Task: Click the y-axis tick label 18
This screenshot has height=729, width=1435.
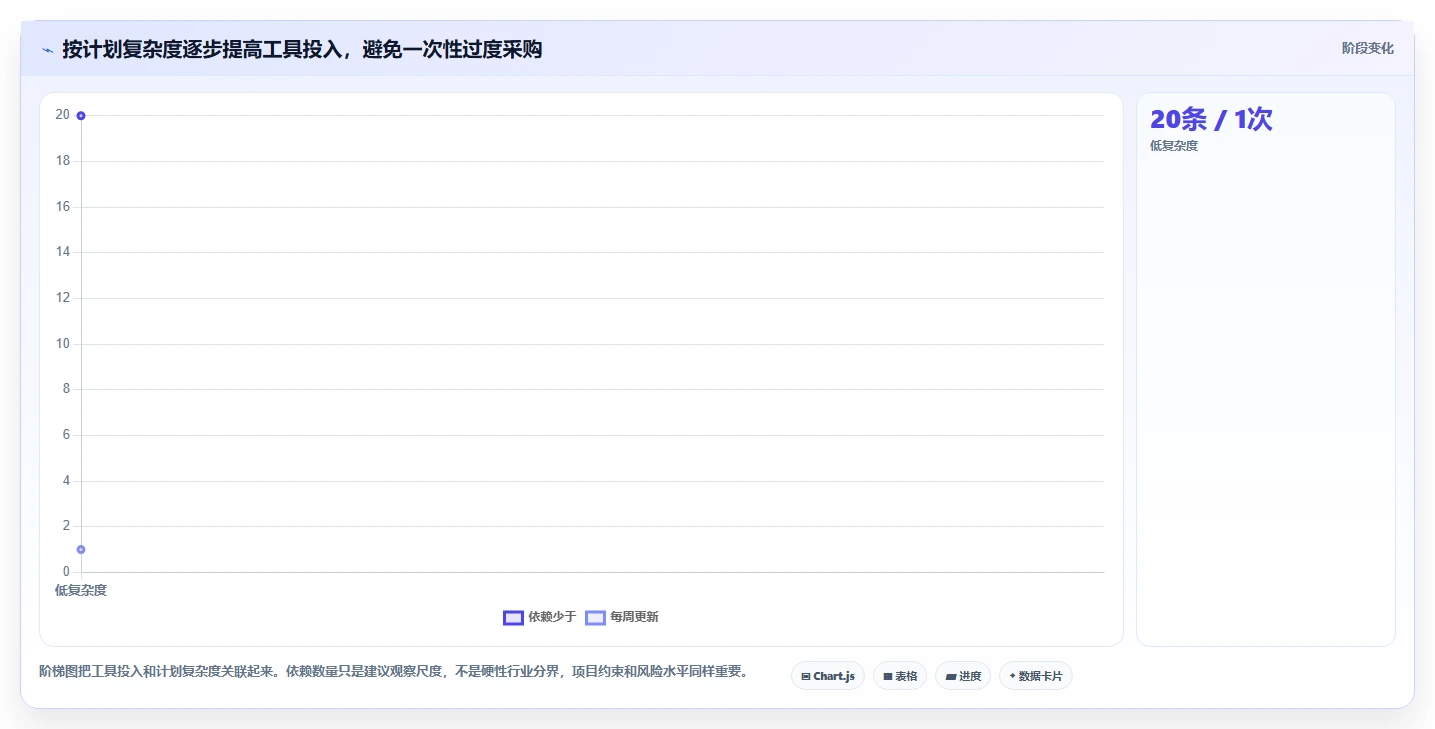Action: pyautogui.click(x=63, y=160)
